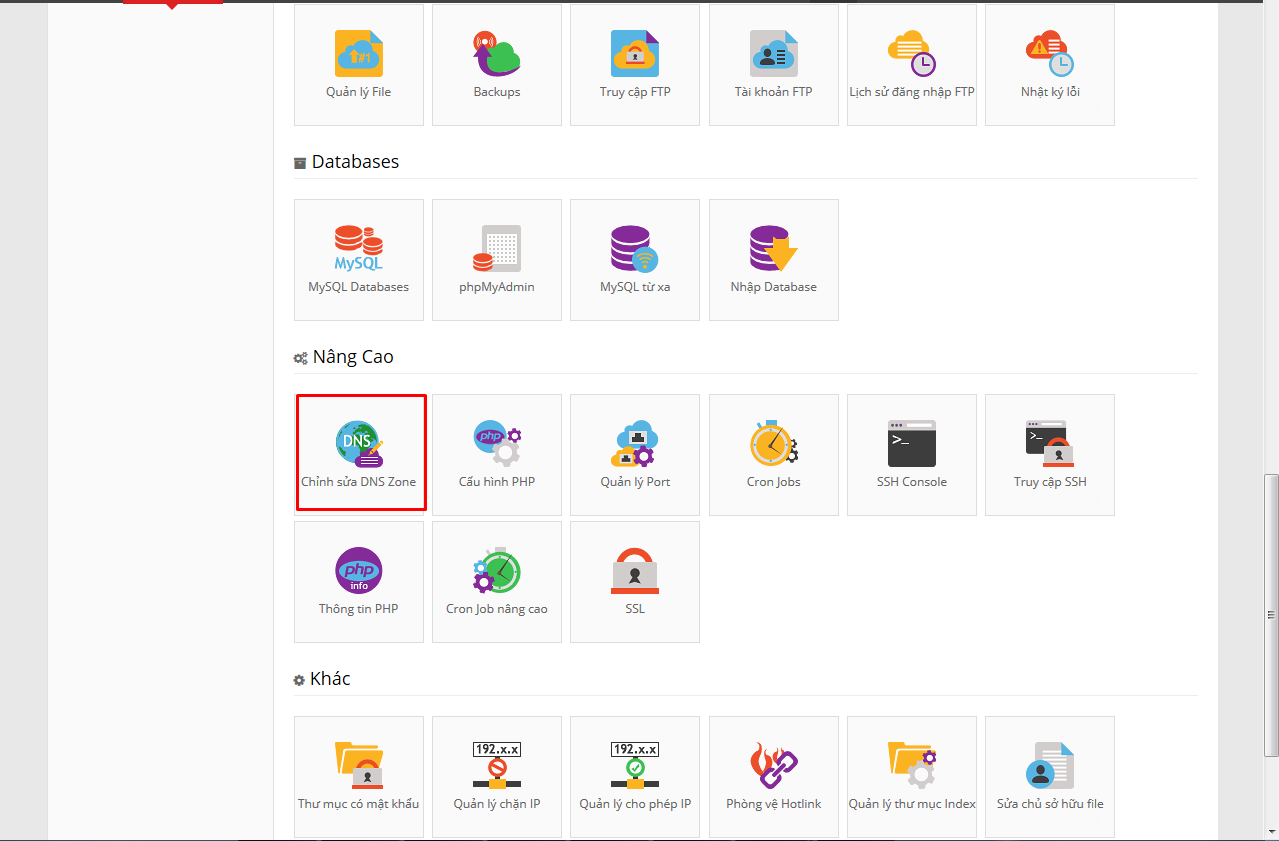Open Truy cập SSH access
Image resolution: width=1279 pixels, height=841 pixels.
1050,455
